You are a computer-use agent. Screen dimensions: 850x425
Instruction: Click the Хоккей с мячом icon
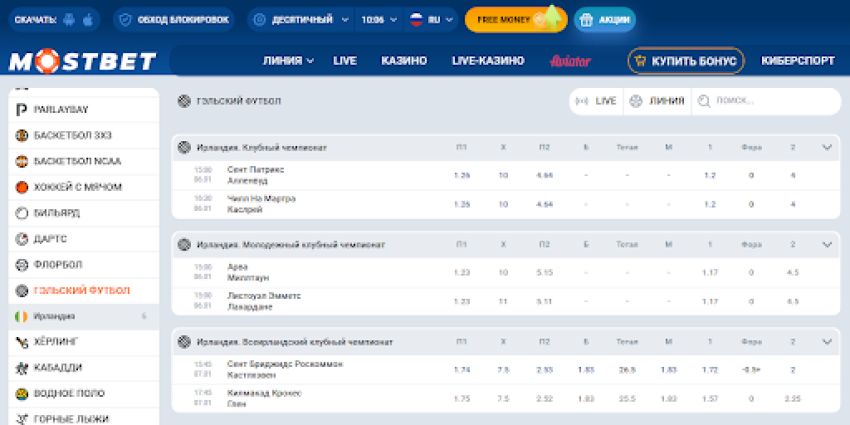pos(22,188)
